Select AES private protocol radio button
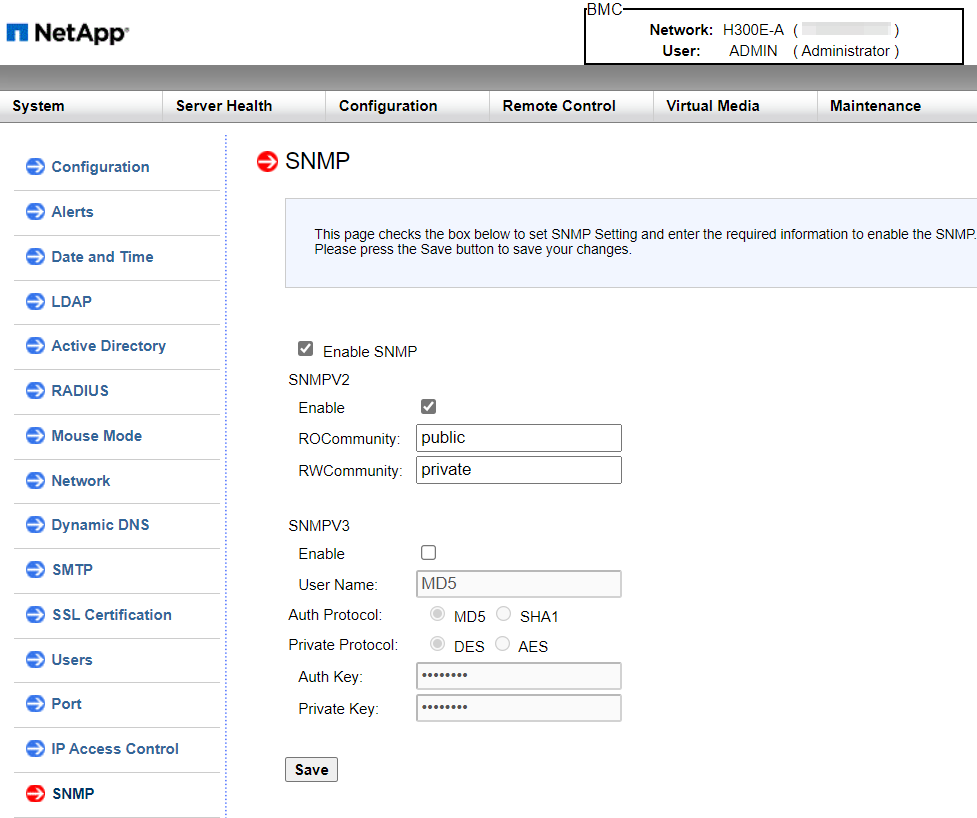 pyautogui.click(x=502, y=644)
